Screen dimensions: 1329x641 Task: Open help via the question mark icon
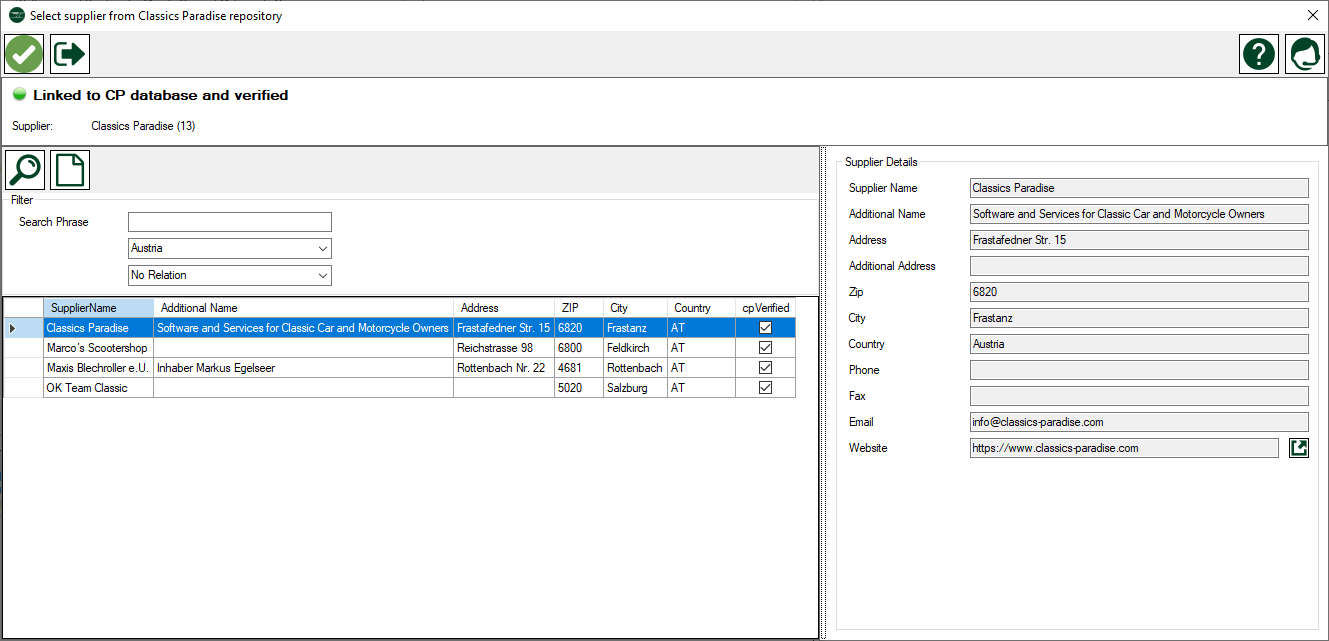point(1259,53)
